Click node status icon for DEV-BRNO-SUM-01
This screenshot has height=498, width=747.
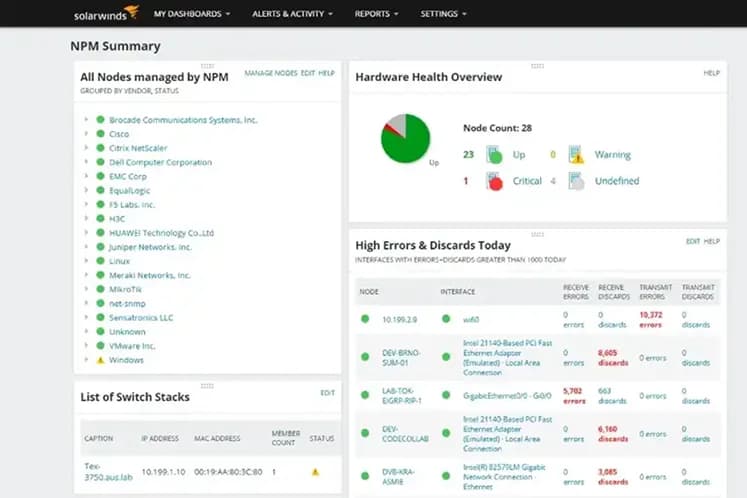point(365,356)
